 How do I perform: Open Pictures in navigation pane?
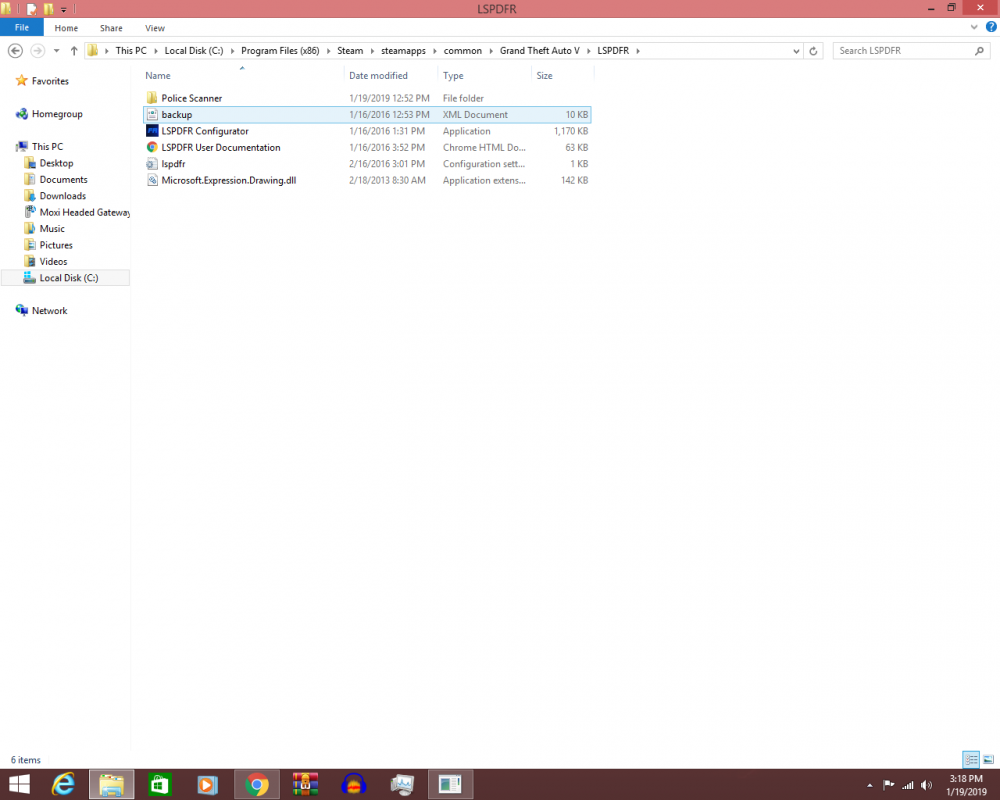coord(55,246)
